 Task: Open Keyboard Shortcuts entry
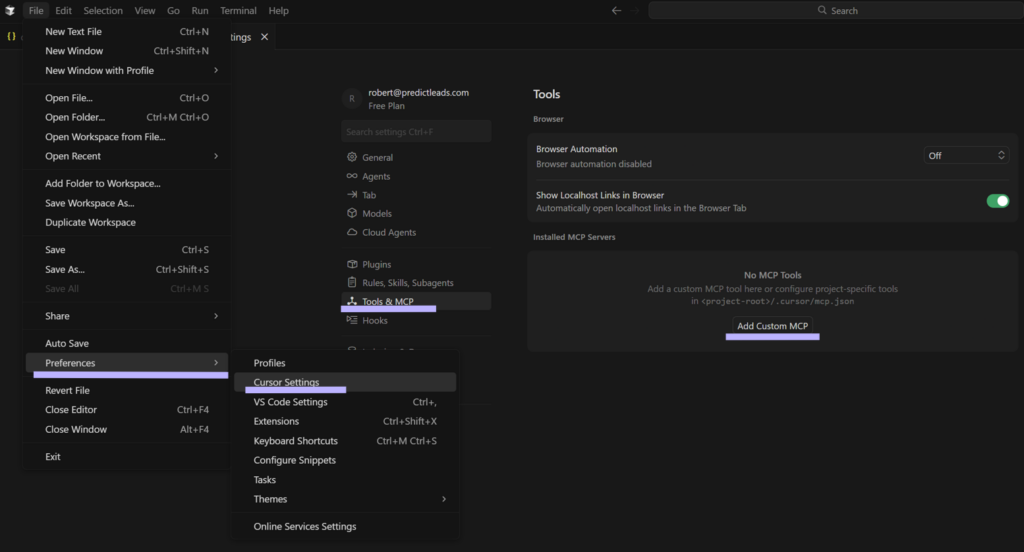[345, 441]
